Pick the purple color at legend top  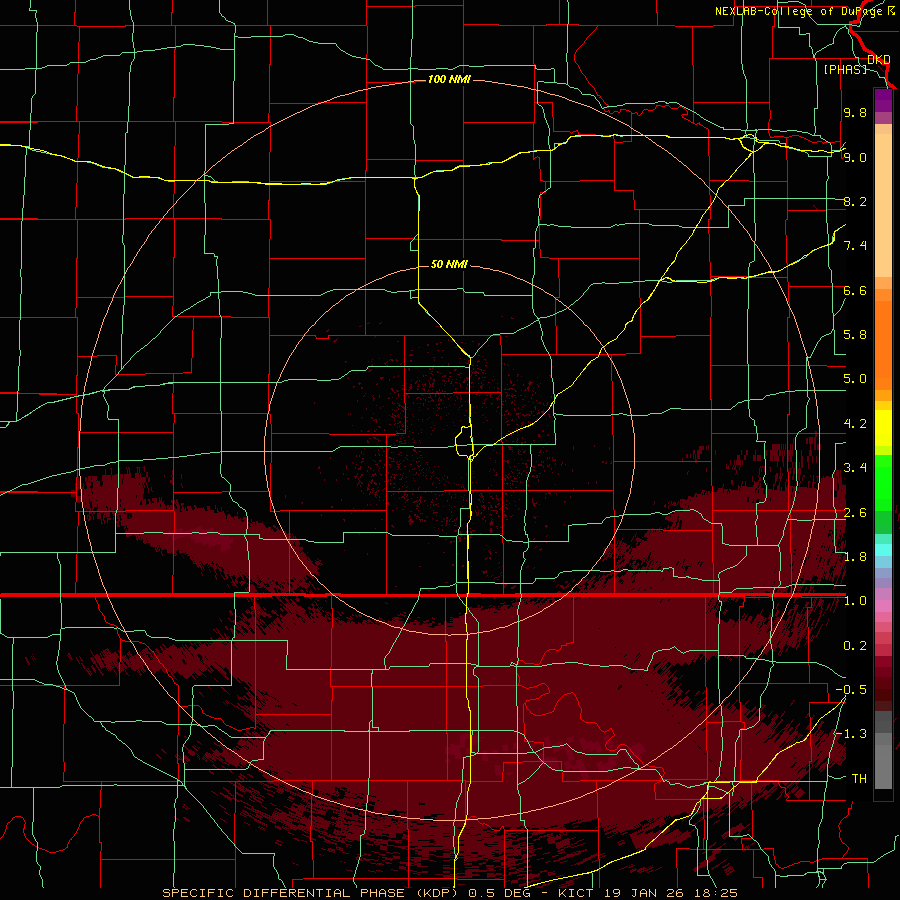[883, 100]
